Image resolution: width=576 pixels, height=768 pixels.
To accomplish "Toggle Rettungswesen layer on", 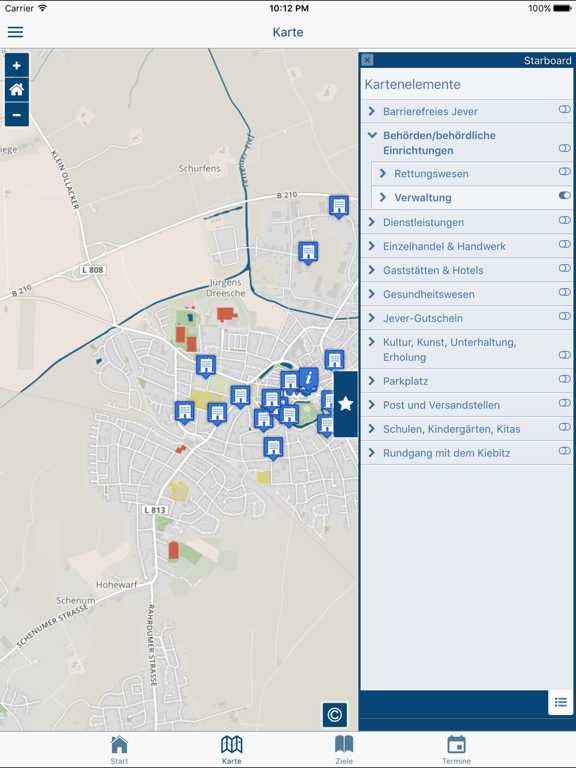I will tap(565, 171).
